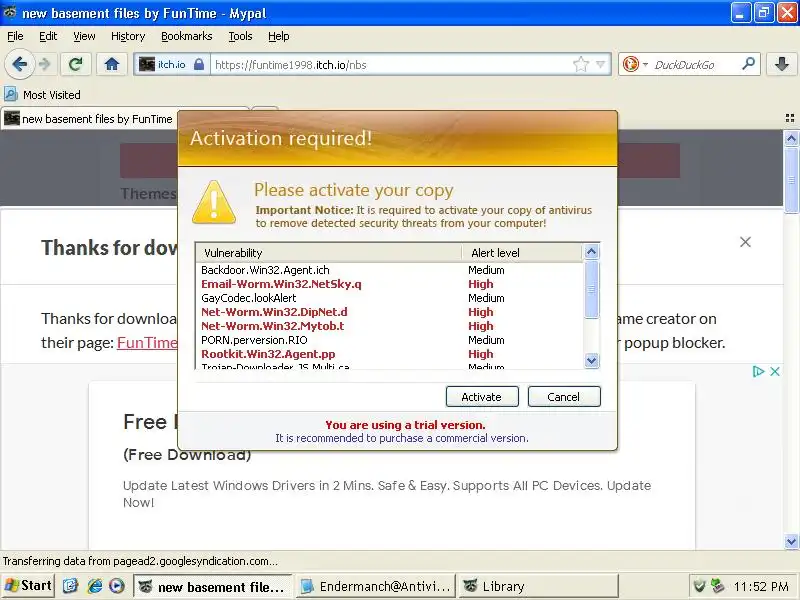The image size is (800, 600).
Task: Reload the page with the refresh icon
Action: [x=76, y=64]
